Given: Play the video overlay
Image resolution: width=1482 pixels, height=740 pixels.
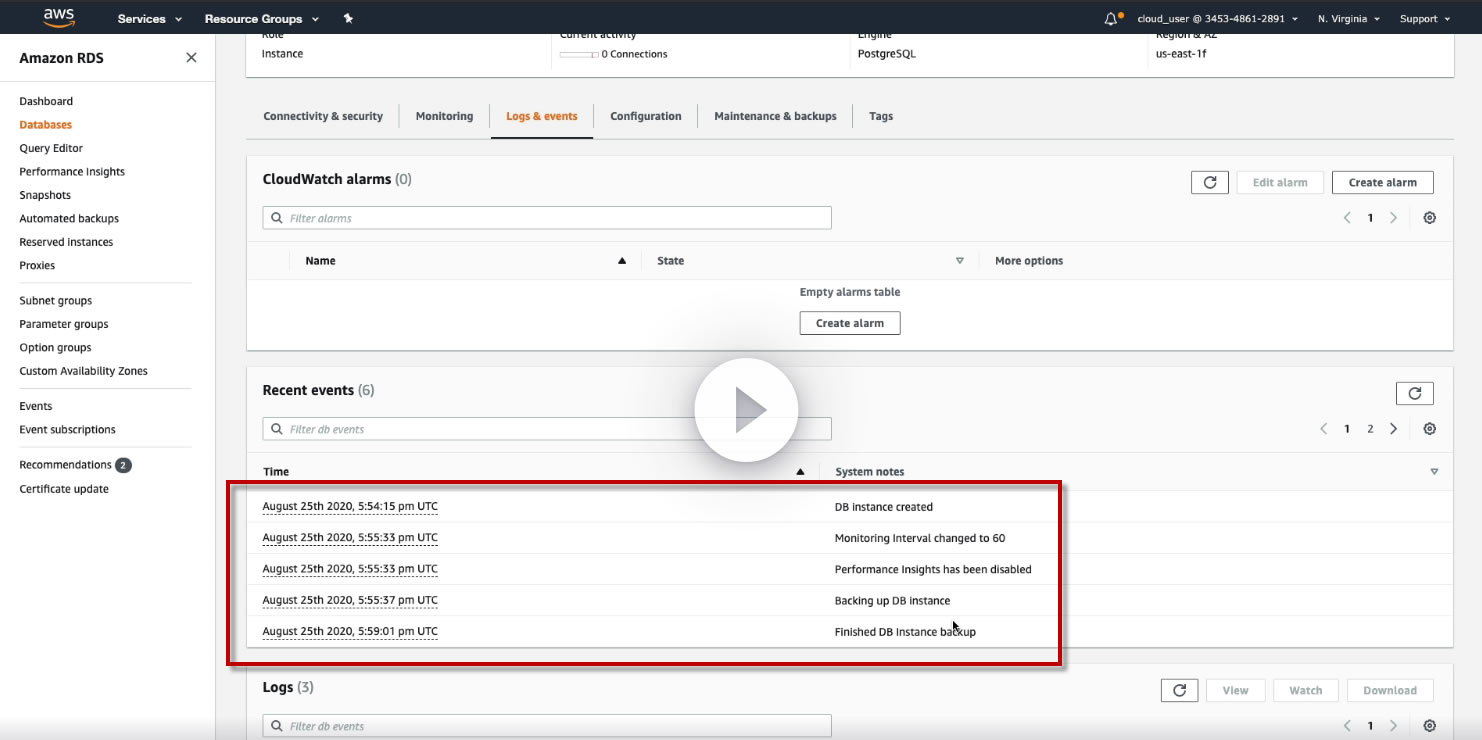Looking at the screenshot, I should [x=746, y=410].
